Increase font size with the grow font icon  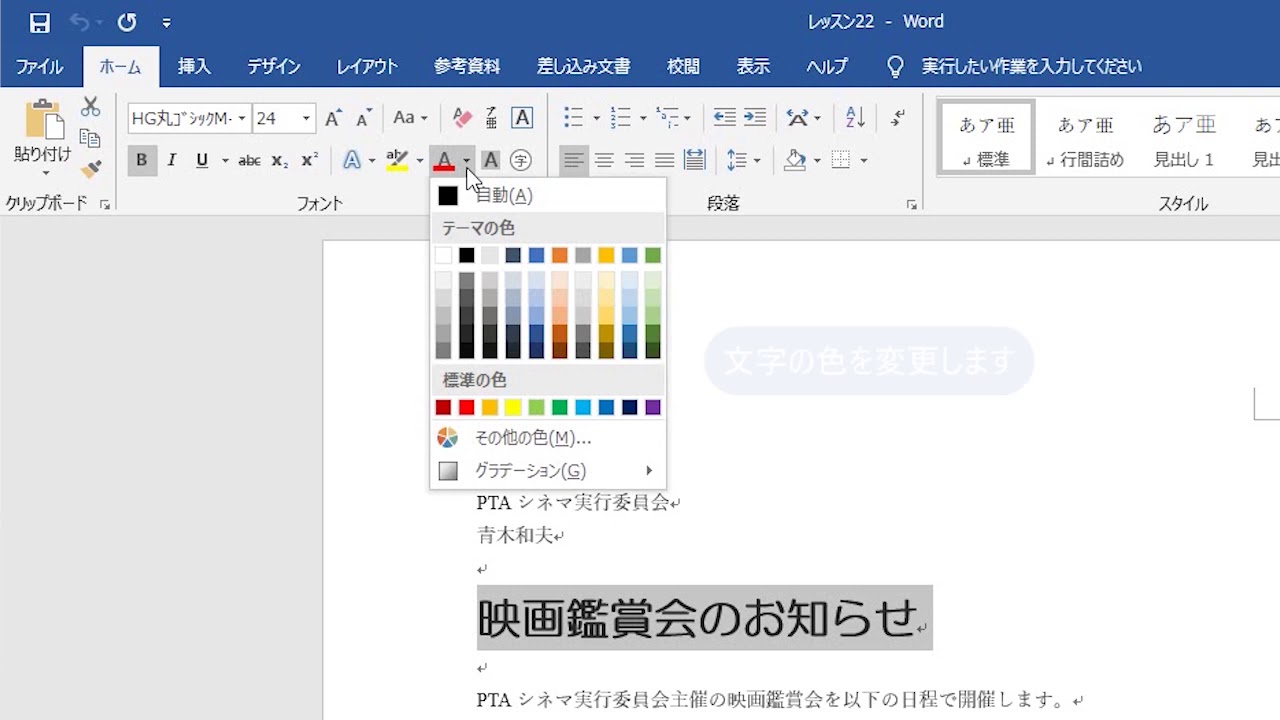pyautogui.click(x=334, y=118)
